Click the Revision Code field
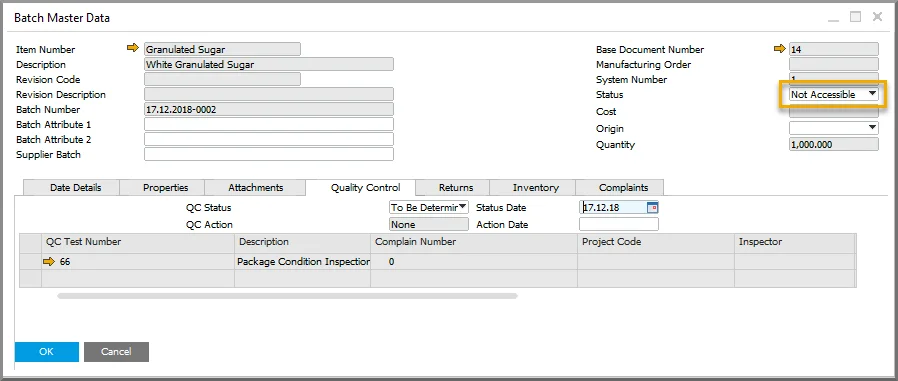Image resolution: width=898 pixels, height=381 pixels. pyautogui.click(x=222, y=79)
